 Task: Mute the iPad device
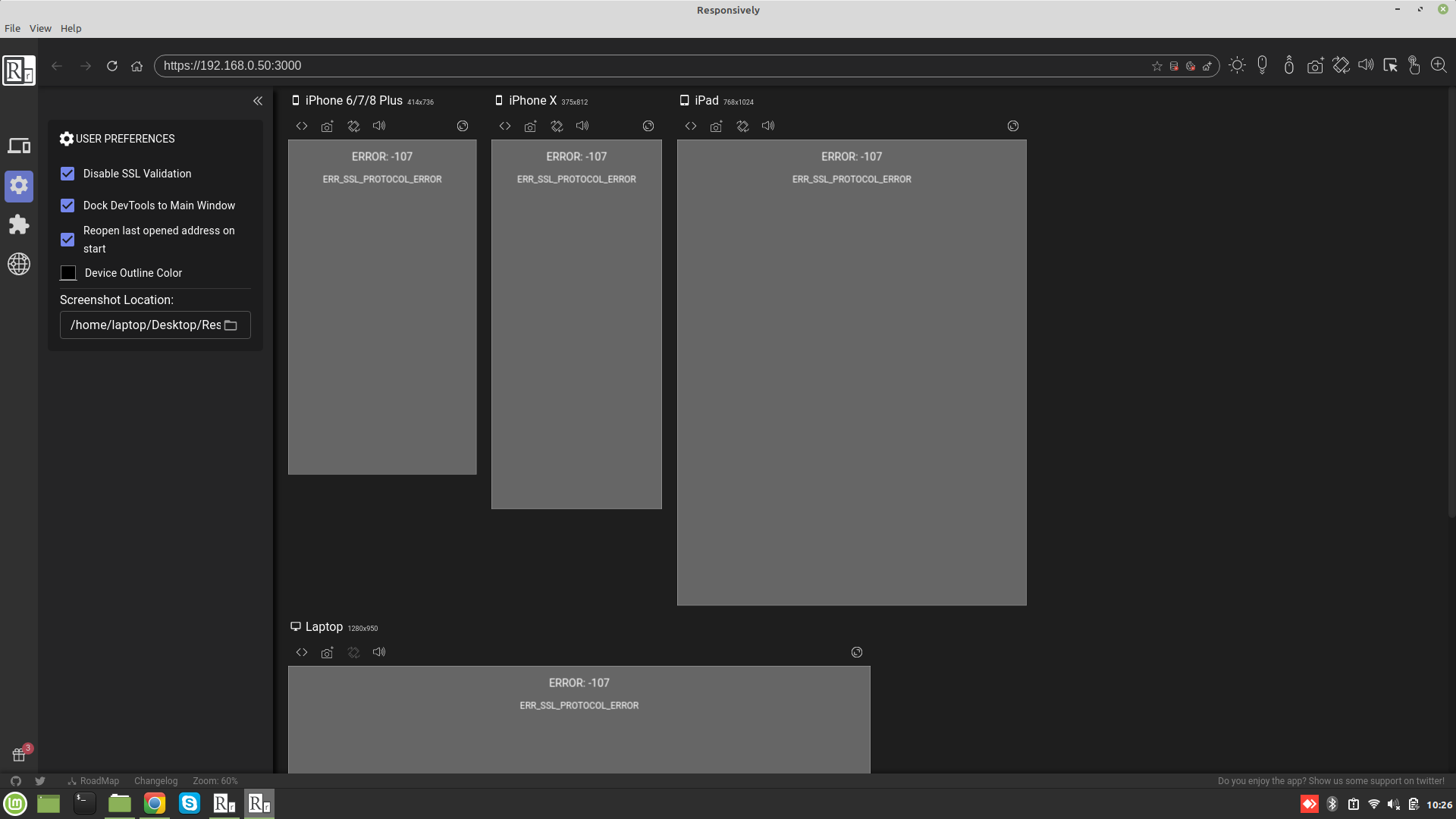pyautogui.click(x=768, y=126)
